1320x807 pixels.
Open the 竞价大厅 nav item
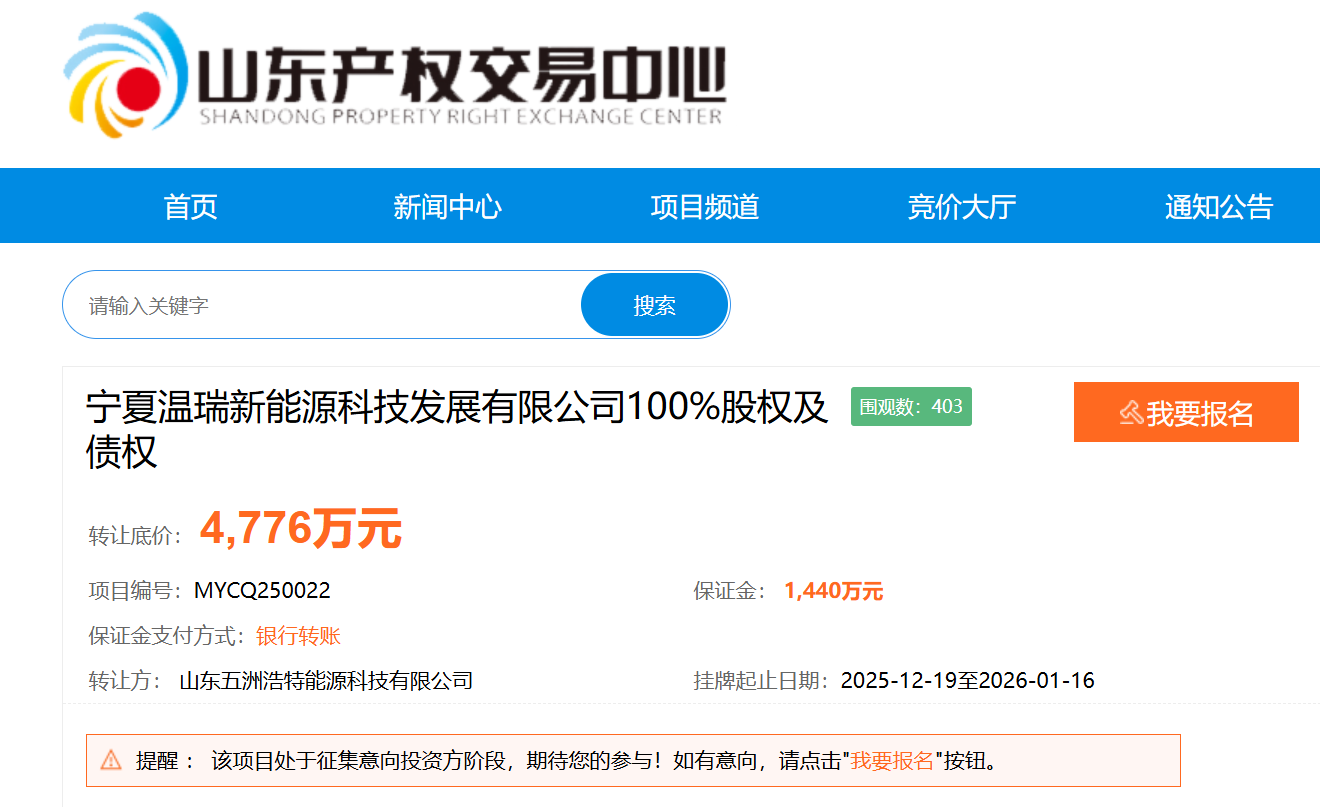pyautogui.click(x=961, y=207)
